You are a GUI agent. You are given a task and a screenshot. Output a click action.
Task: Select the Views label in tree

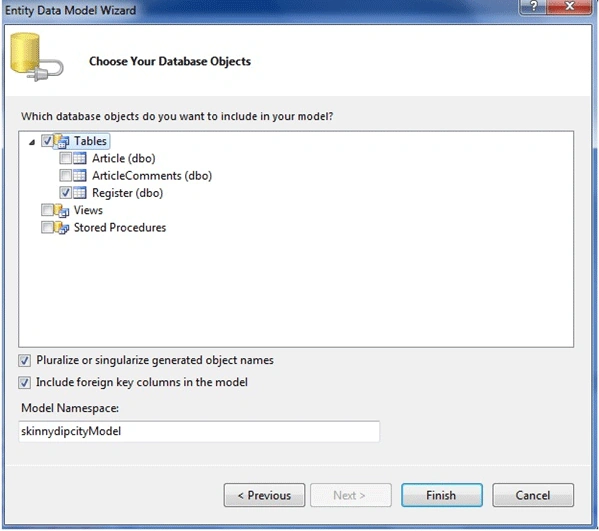pyautogui.click(x=88, y=210)
